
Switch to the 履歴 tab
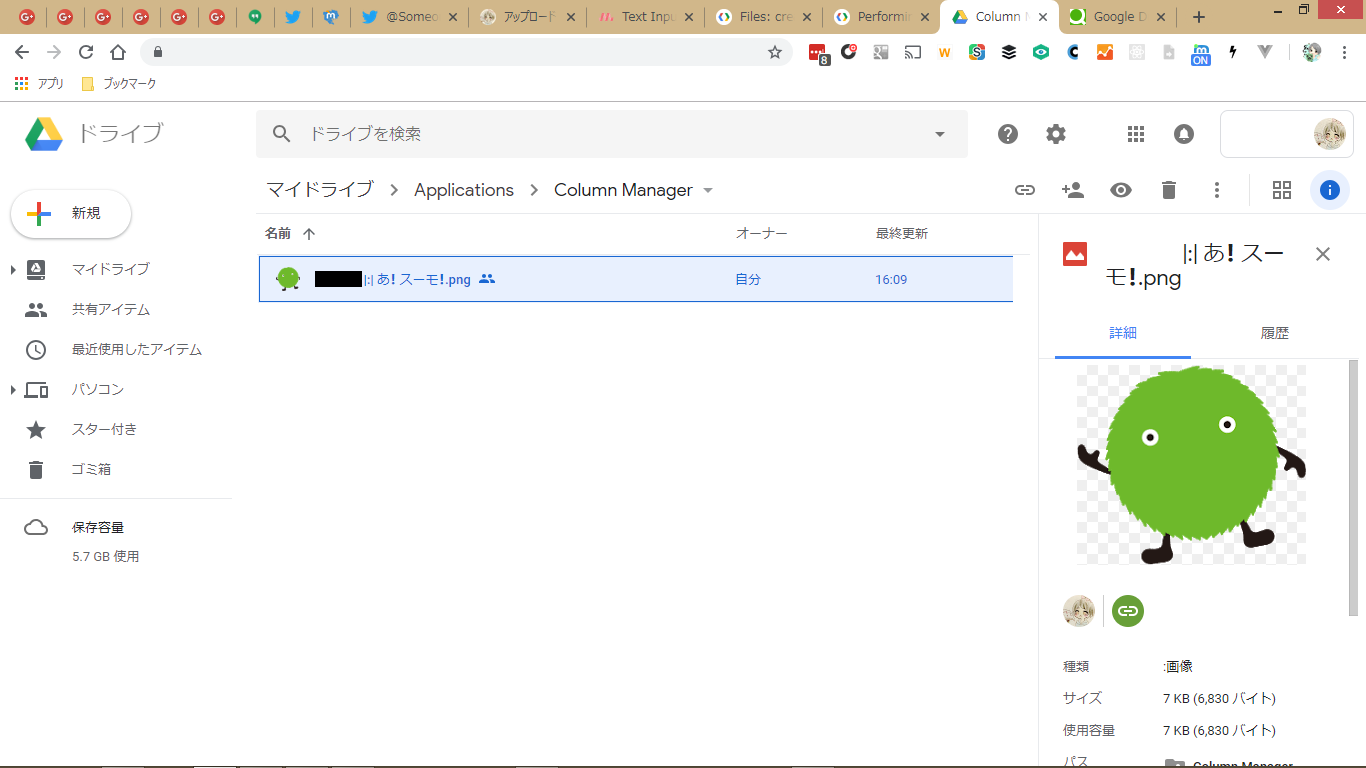[x=1274, y=333]
